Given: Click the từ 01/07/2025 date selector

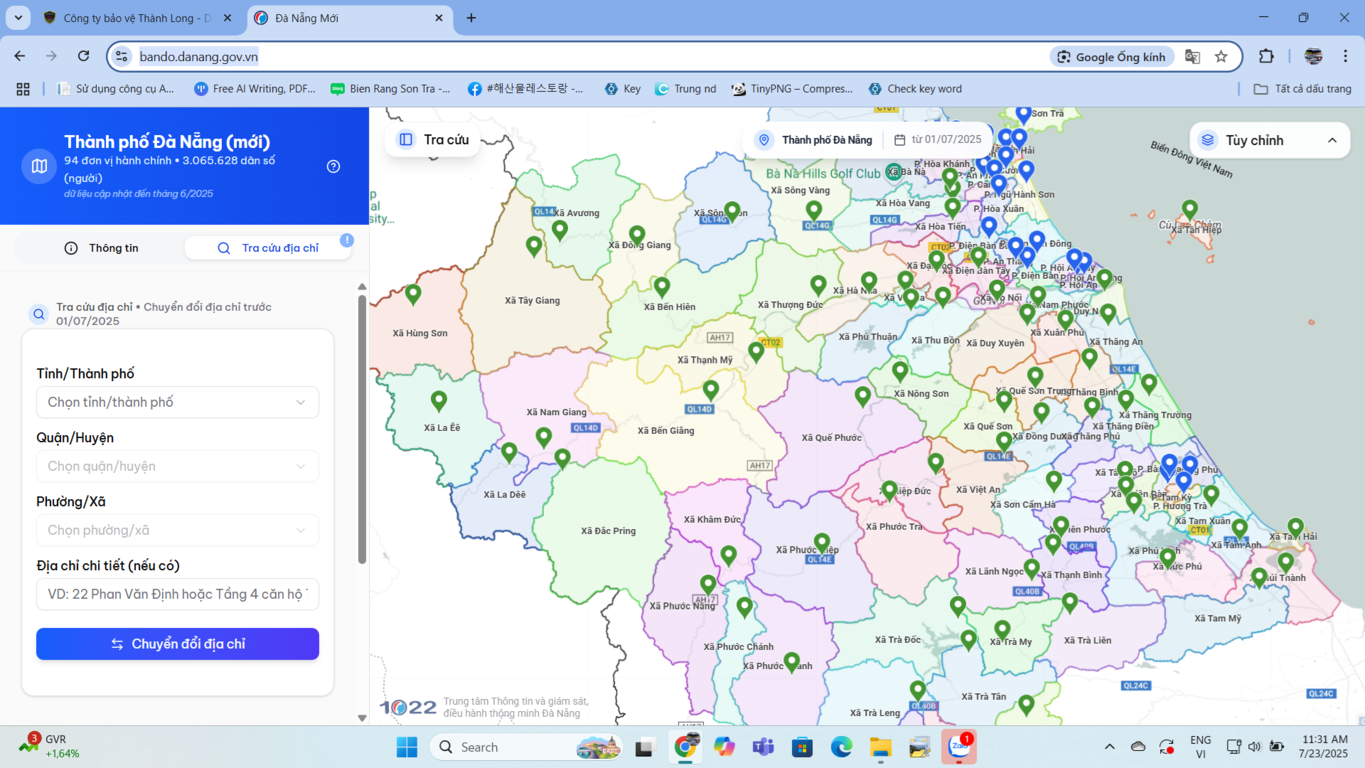Looking at the screenshot, I should coord(938,140).
